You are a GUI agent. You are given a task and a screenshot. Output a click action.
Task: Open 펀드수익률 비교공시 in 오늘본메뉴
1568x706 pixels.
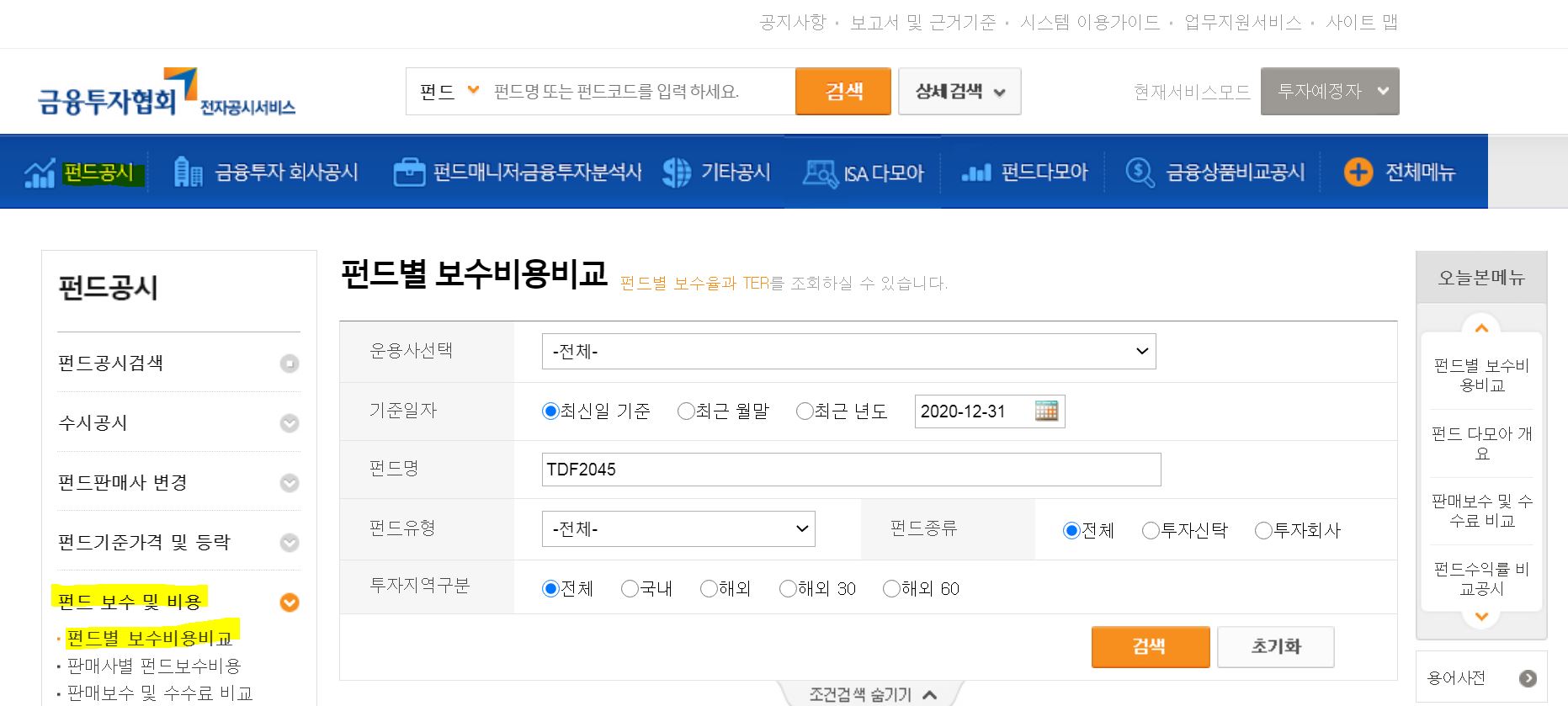pyautogui.click(x=1481, y=579)
